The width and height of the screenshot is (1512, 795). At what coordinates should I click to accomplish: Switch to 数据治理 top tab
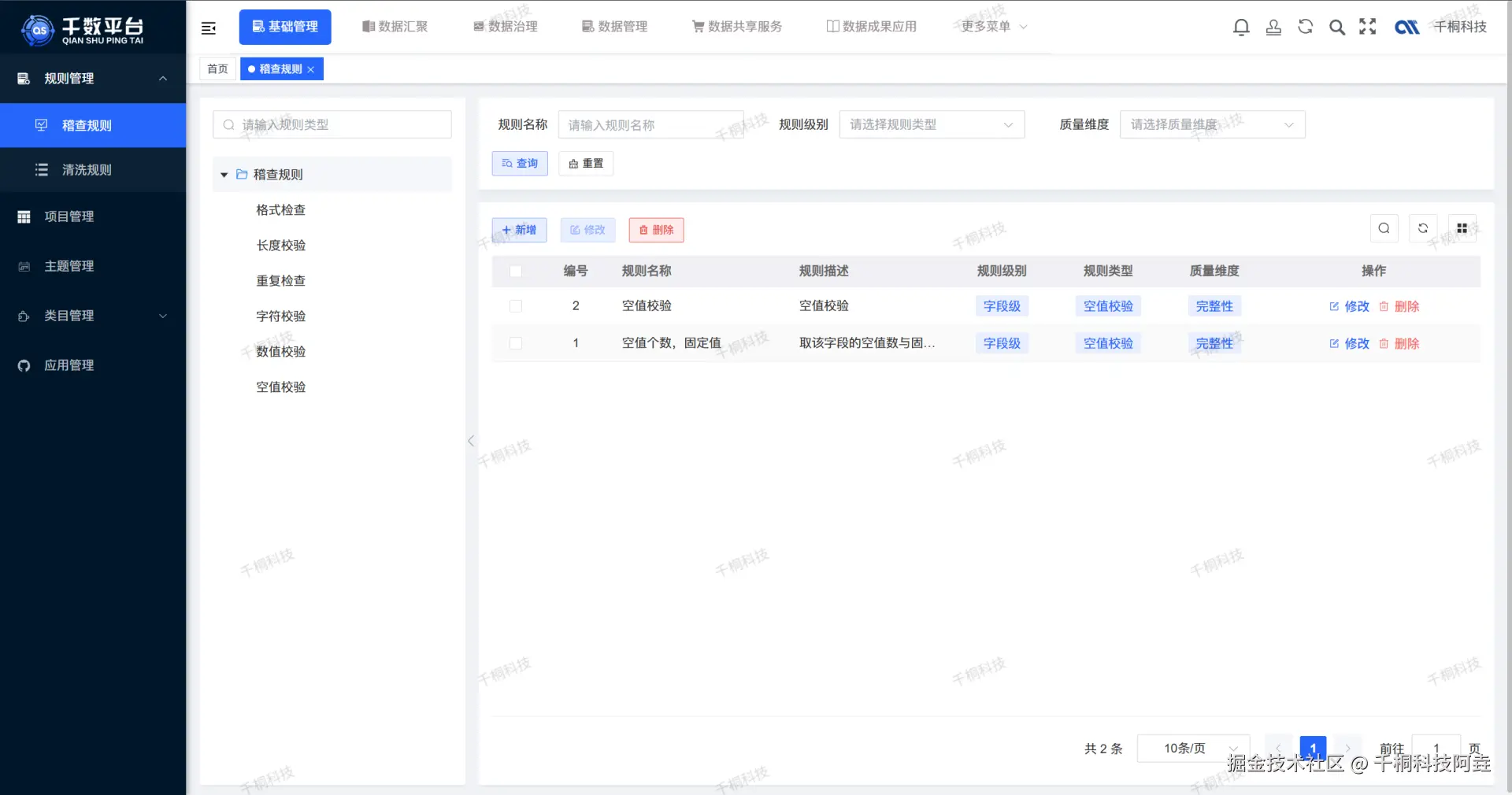(x=506, y=27)
